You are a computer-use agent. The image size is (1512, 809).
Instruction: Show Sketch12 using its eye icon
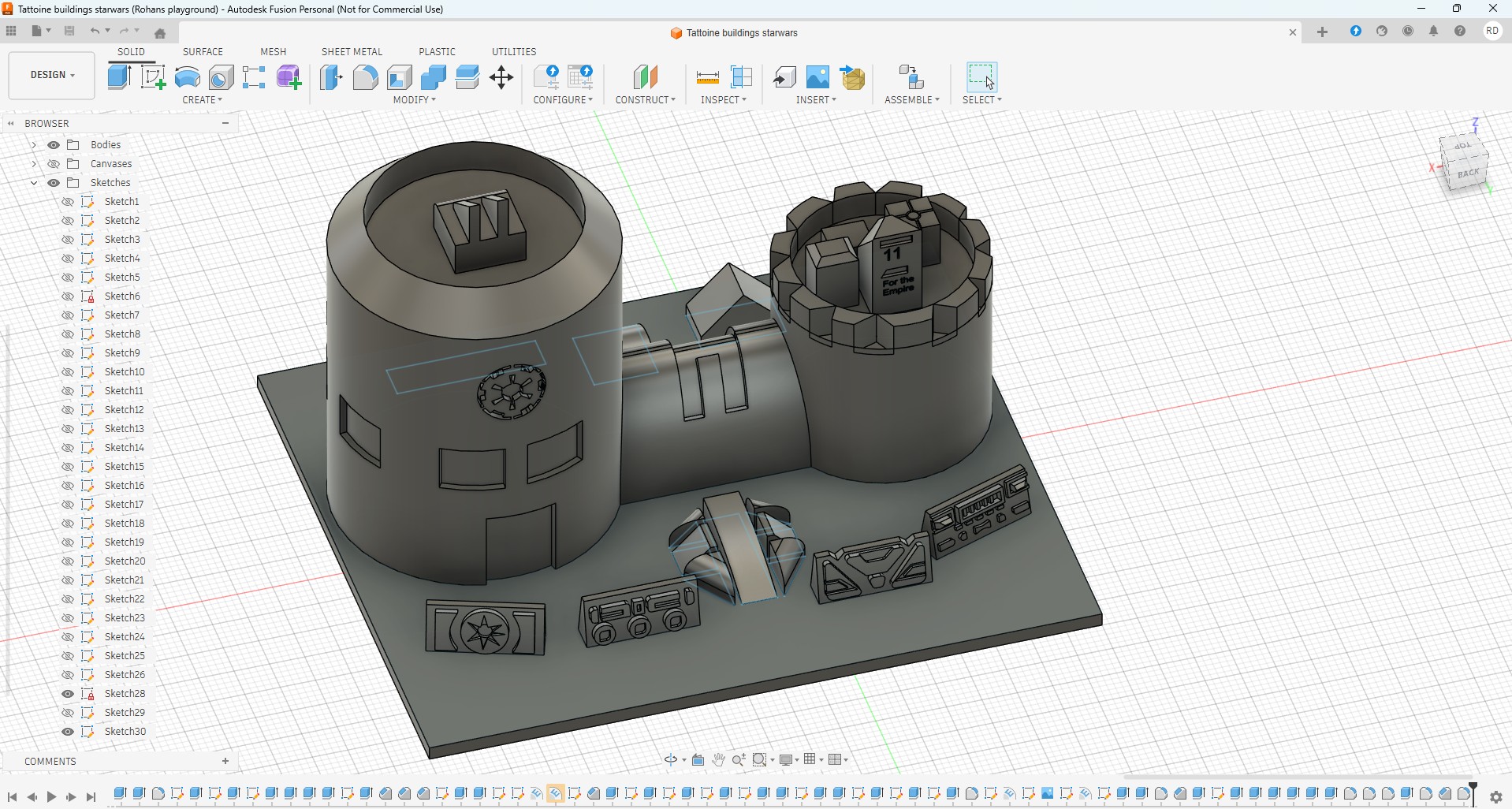click(68, 410)
